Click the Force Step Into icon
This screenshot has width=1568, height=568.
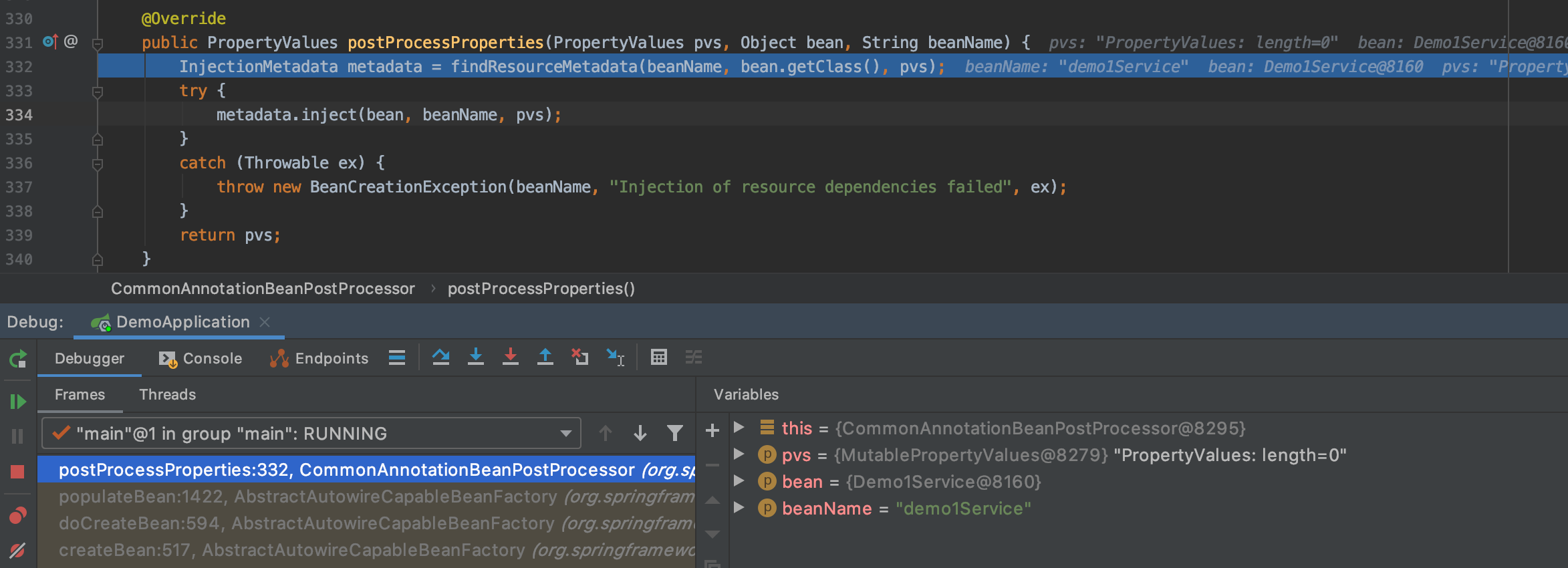tap(510, 358)
